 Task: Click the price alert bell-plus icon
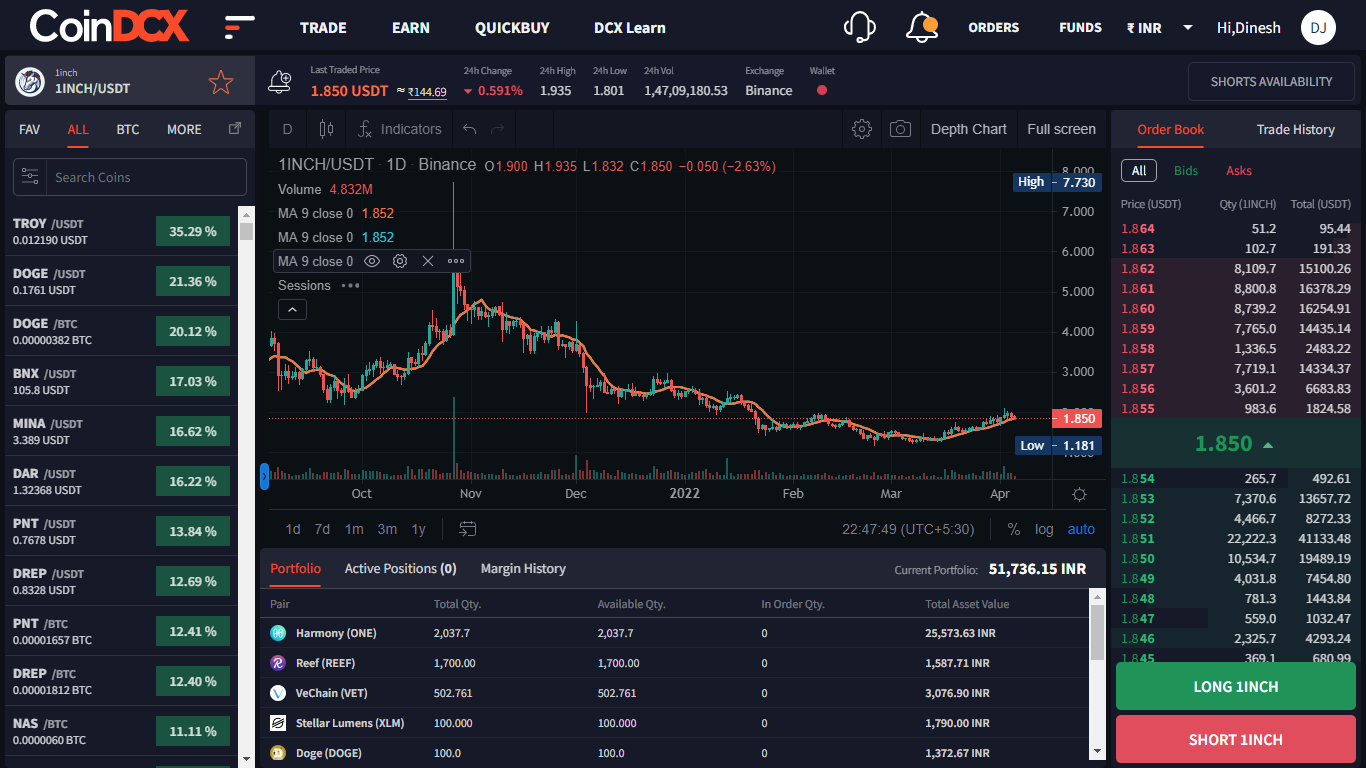(x=280, y=82)
